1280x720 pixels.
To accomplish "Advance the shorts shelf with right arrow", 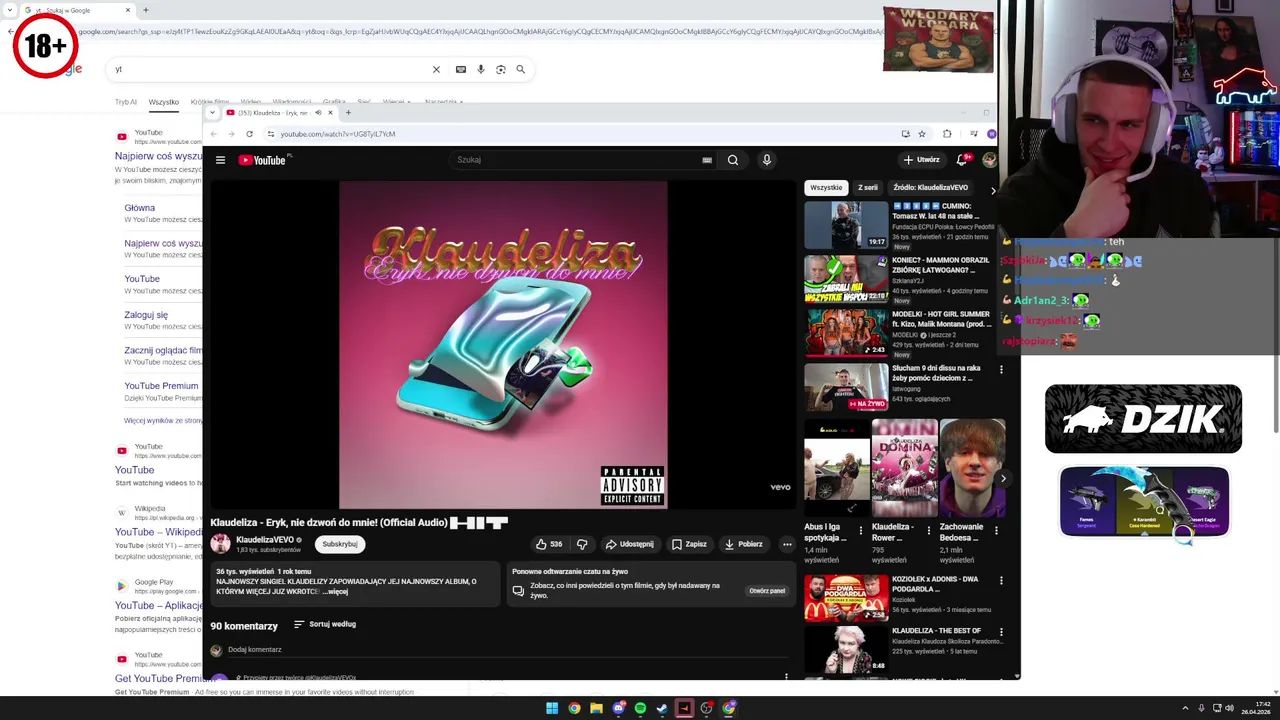I will click(1003, 478).
